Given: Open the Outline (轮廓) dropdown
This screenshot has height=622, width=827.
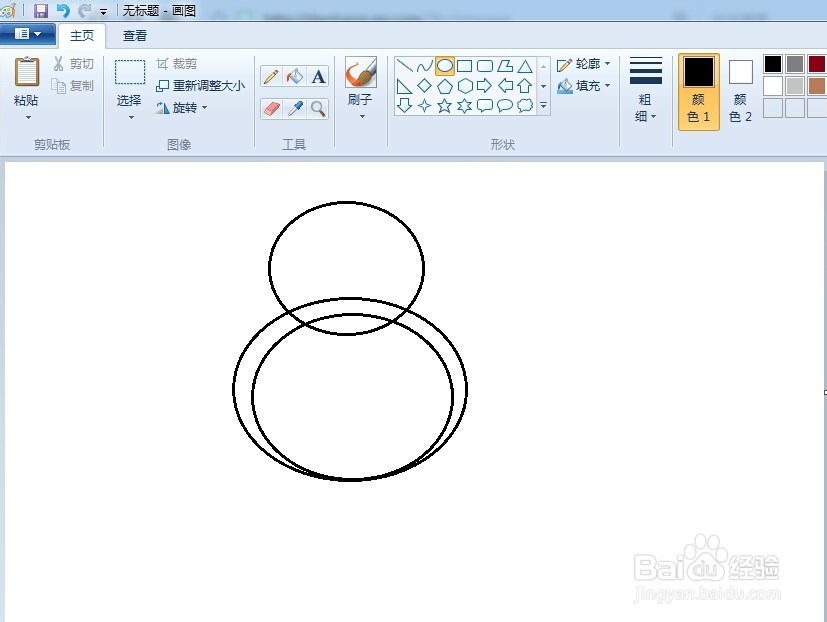Looking at the screenshot, I should pos(584,64).
